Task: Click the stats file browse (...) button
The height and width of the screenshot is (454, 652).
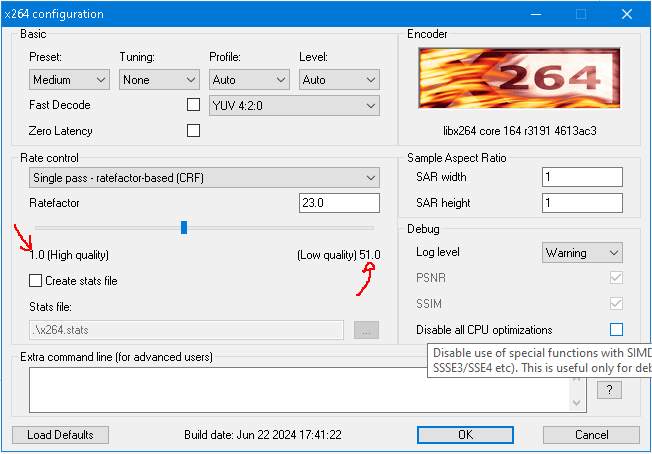Action: (x=366, y=330)
